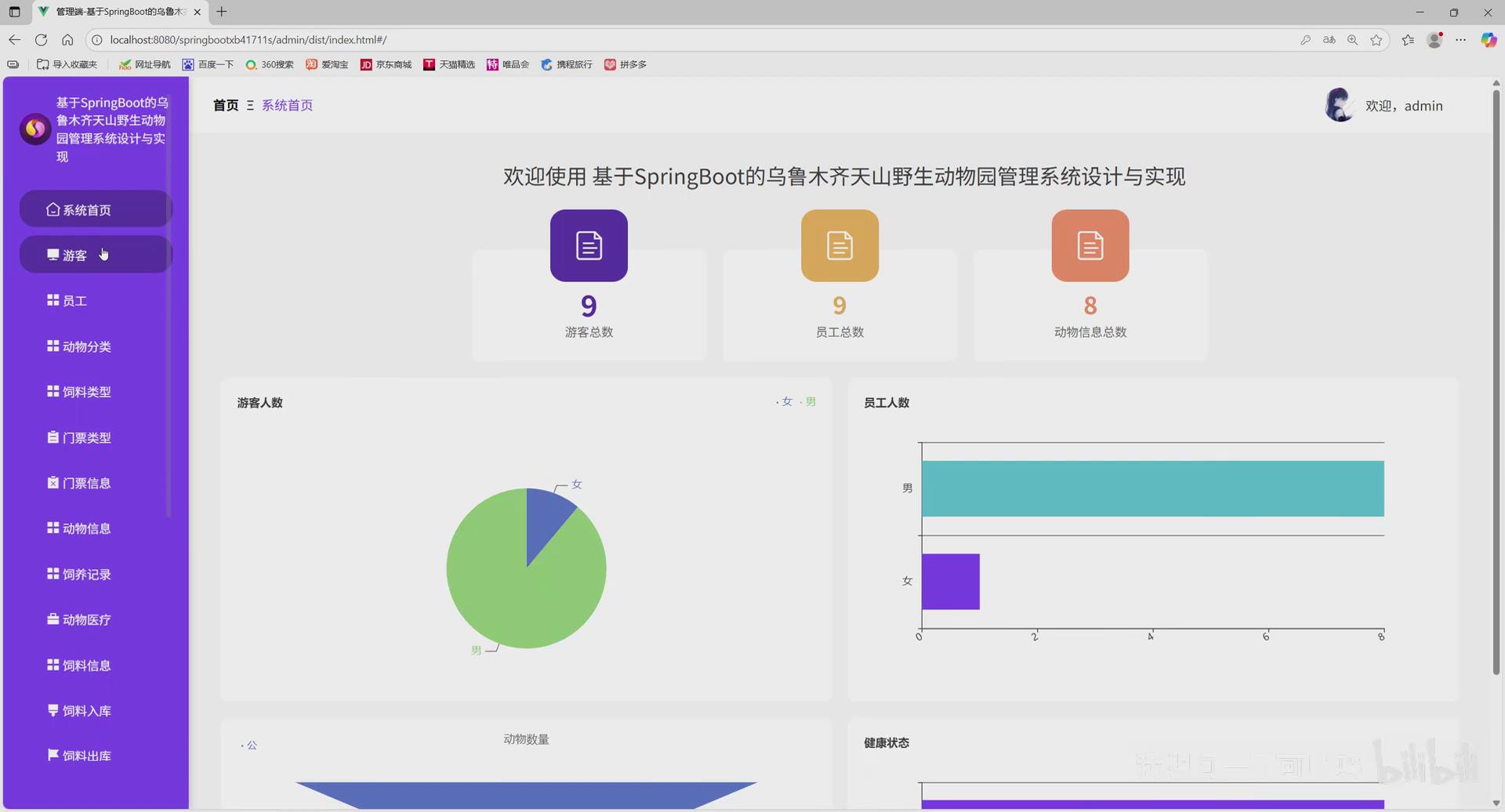Viewport: 1505px width, 812px height.
Task: Click the 女 bar in employee chart
Action: point(950,581)
